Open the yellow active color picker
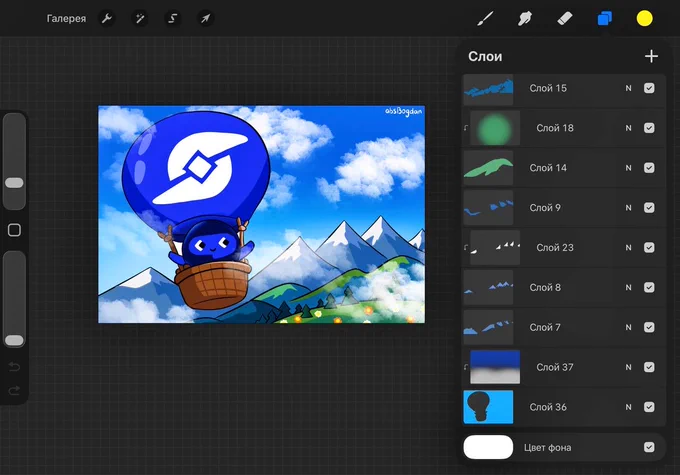 pyautogui.click(x=644, y=19)
